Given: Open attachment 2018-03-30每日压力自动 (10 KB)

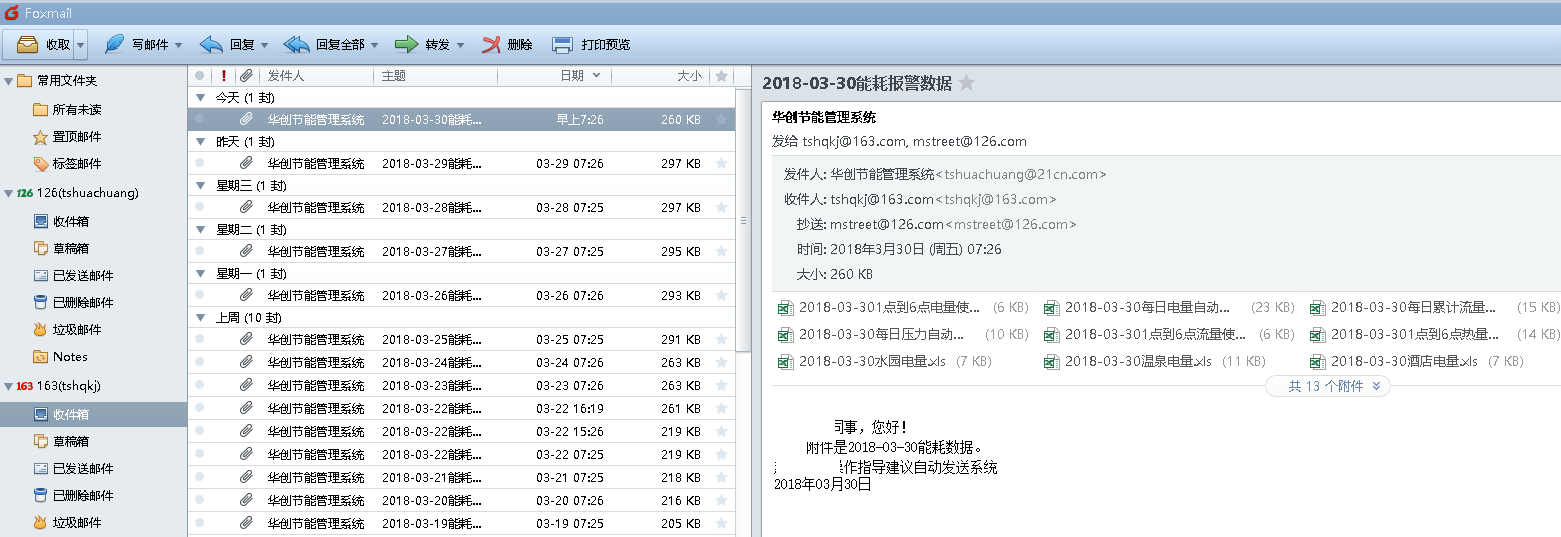Looking at the screenshot, I should pos(903,334).
